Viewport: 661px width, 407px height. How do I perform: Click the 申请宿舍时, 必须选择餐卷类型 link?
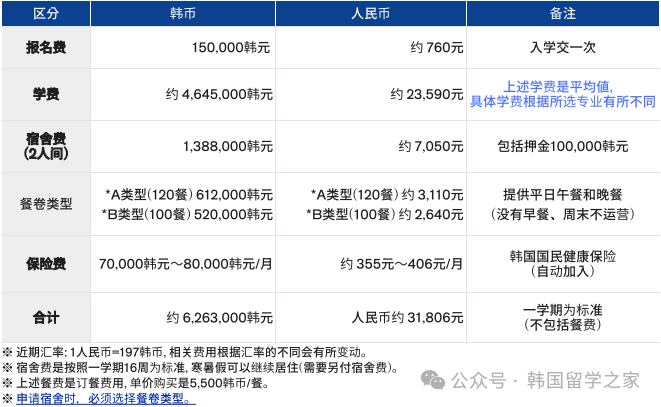(x=106, y=398)
